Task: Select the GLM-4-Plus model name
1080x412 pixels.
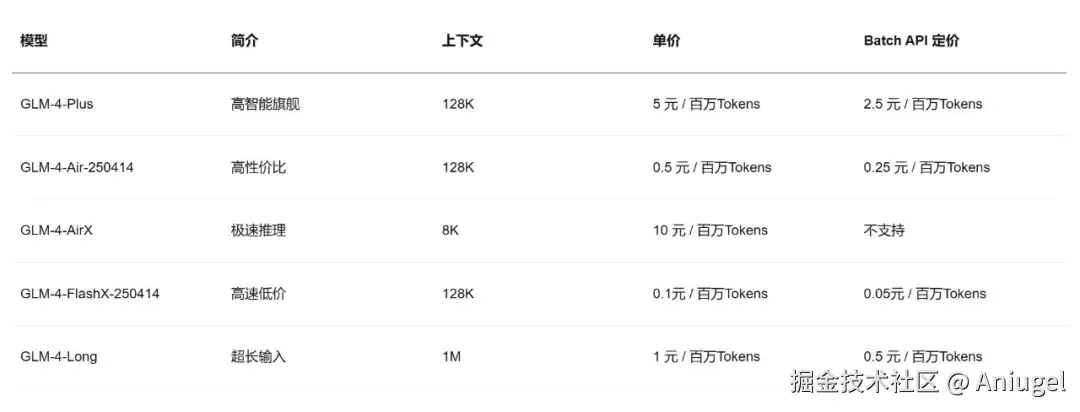Action: click(56, 104)
